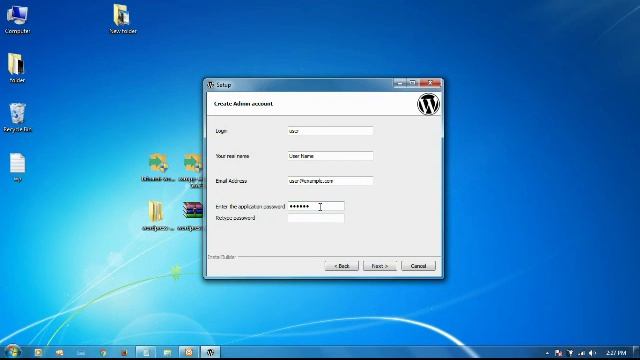The height and width of the screenshot is (360, 640).
Task: Click the Email Address field
Action: click(x=330, y=181)
